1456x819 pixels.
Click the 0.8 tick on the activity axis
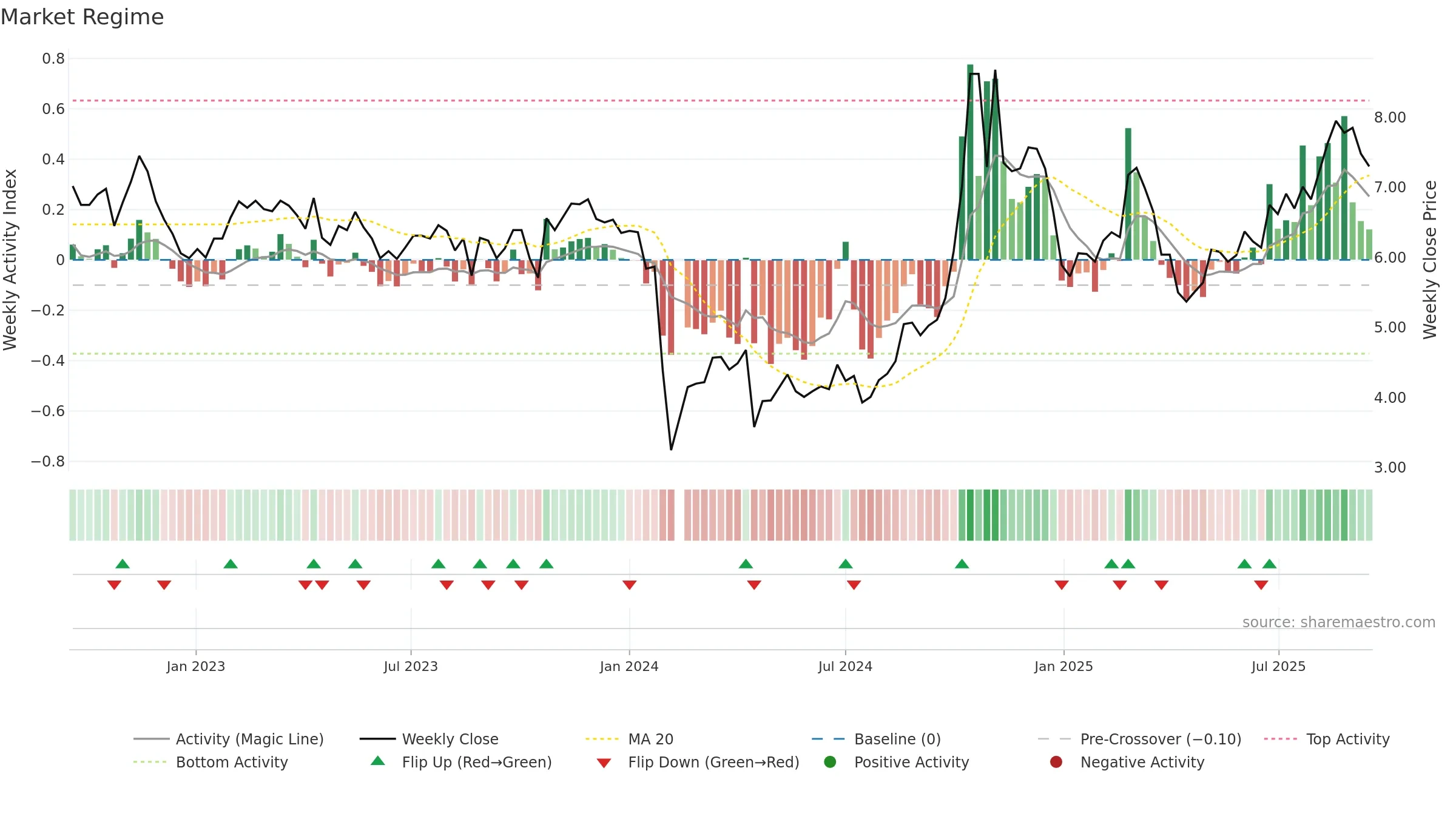tap(53, 59)
